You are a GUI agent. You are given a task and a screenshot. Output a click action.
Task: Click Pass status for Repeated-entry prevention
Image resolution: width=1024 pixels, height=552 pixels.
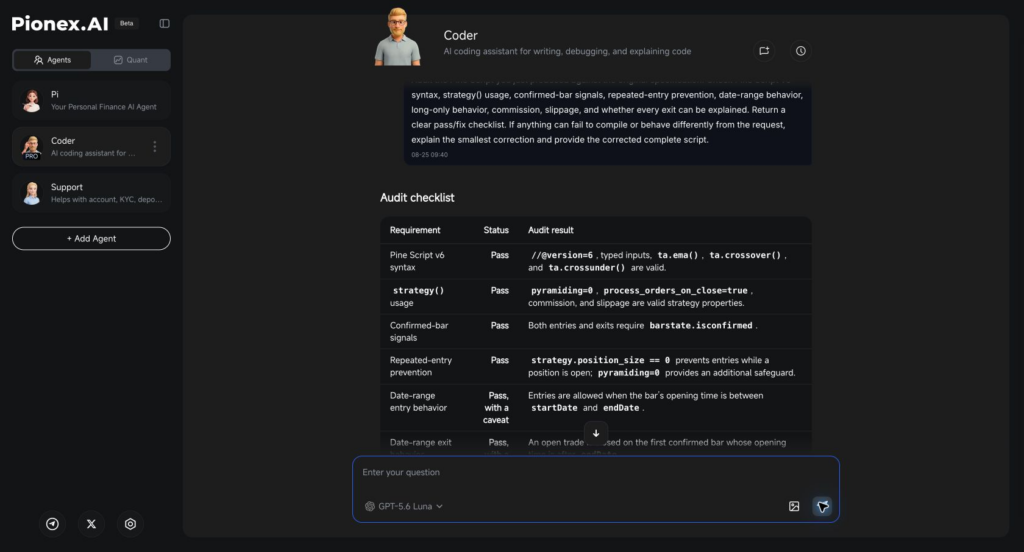click(500, 360)
